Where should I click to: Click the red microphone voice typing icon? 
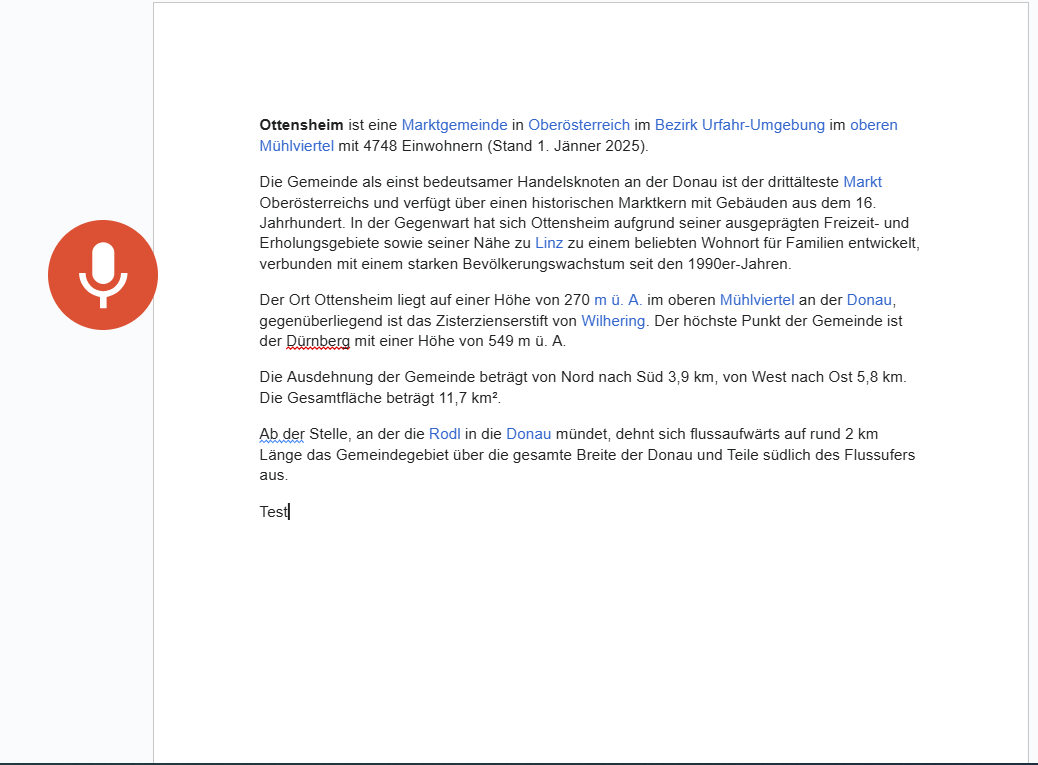tap(103, 274)
